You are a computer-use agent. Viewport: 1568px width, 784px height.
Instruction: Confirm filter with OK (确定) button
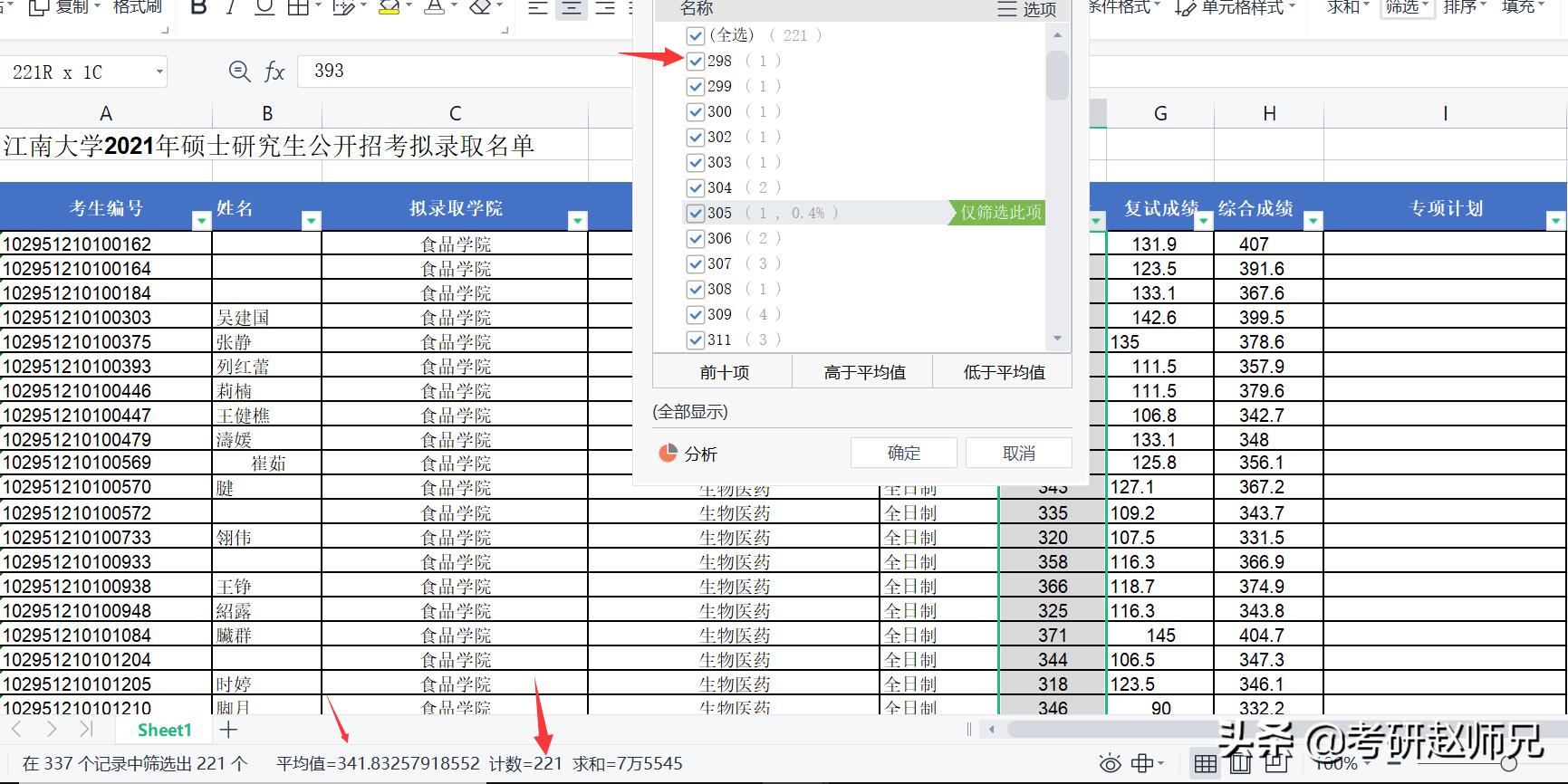(904, 453)
